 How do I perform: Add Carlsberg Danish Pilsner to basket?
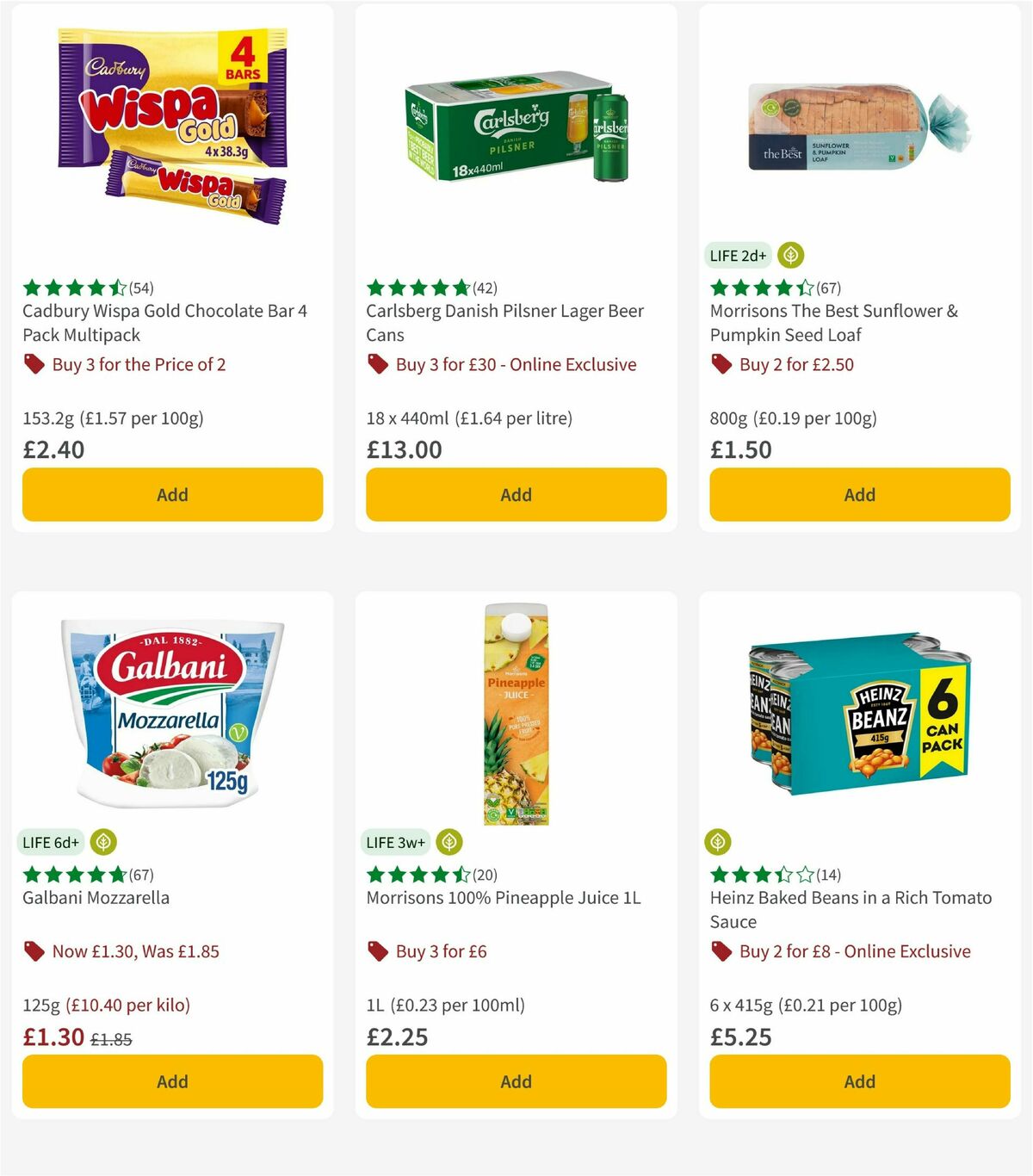tap(515, 495)
